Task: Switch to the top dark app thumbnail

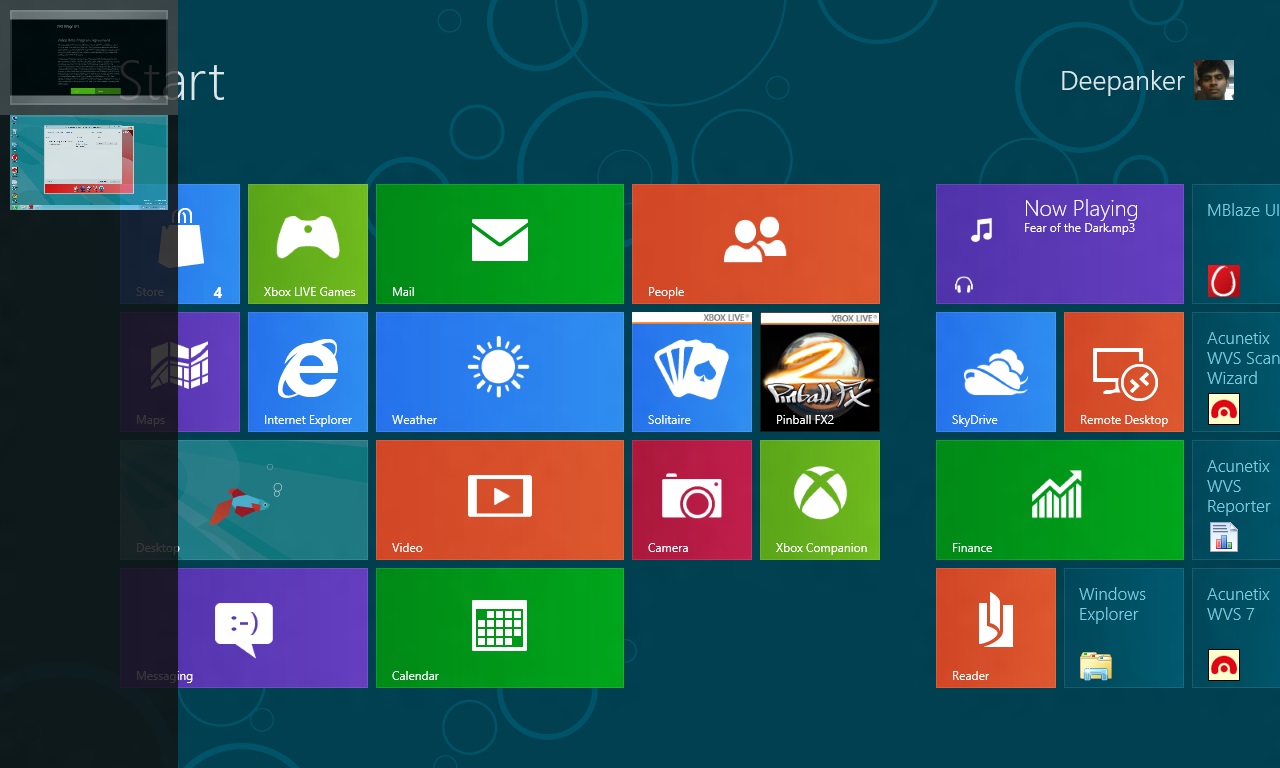Action: [89, 58]
